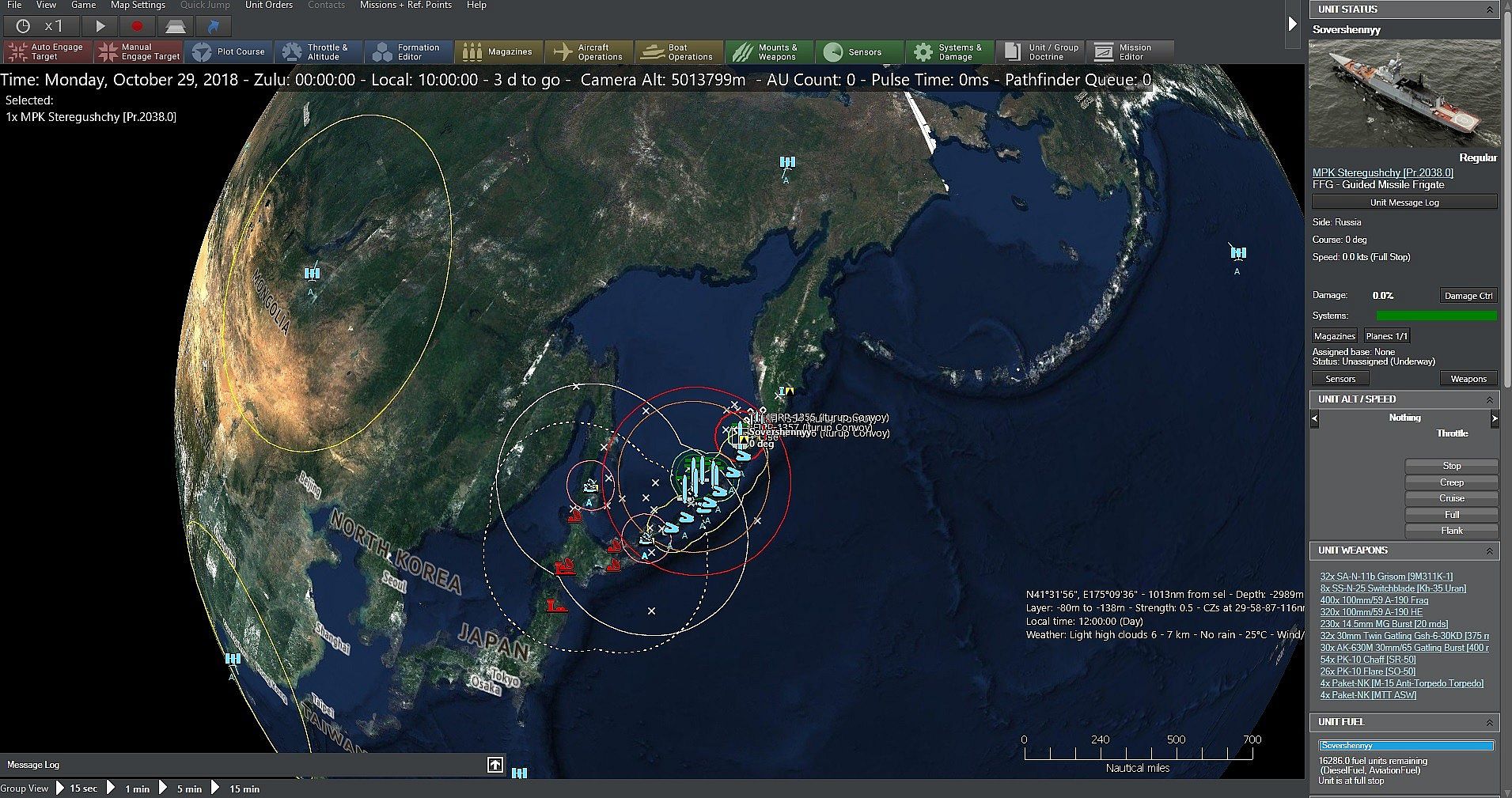Click the Magazines button in Unit Status
Image resolution: width=1512 pixels, height=798 pixels.
tap(1335, 336)
